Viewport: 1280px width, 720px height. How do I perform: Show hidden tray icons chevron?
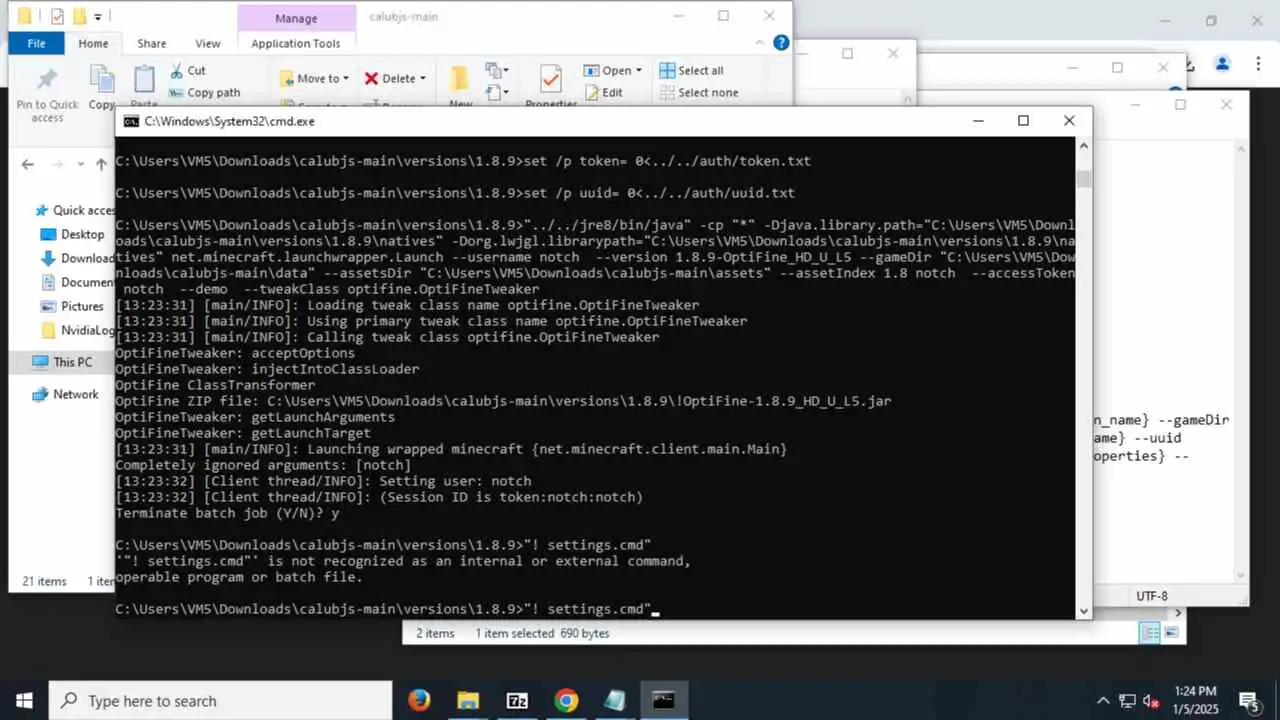1103,701
